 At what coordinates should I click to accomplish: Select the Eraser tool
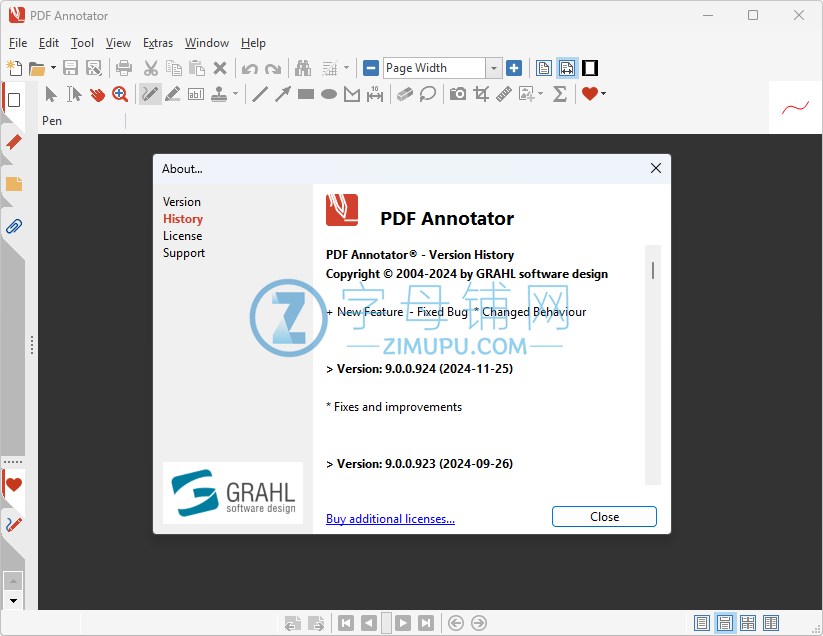coord(405,94)
